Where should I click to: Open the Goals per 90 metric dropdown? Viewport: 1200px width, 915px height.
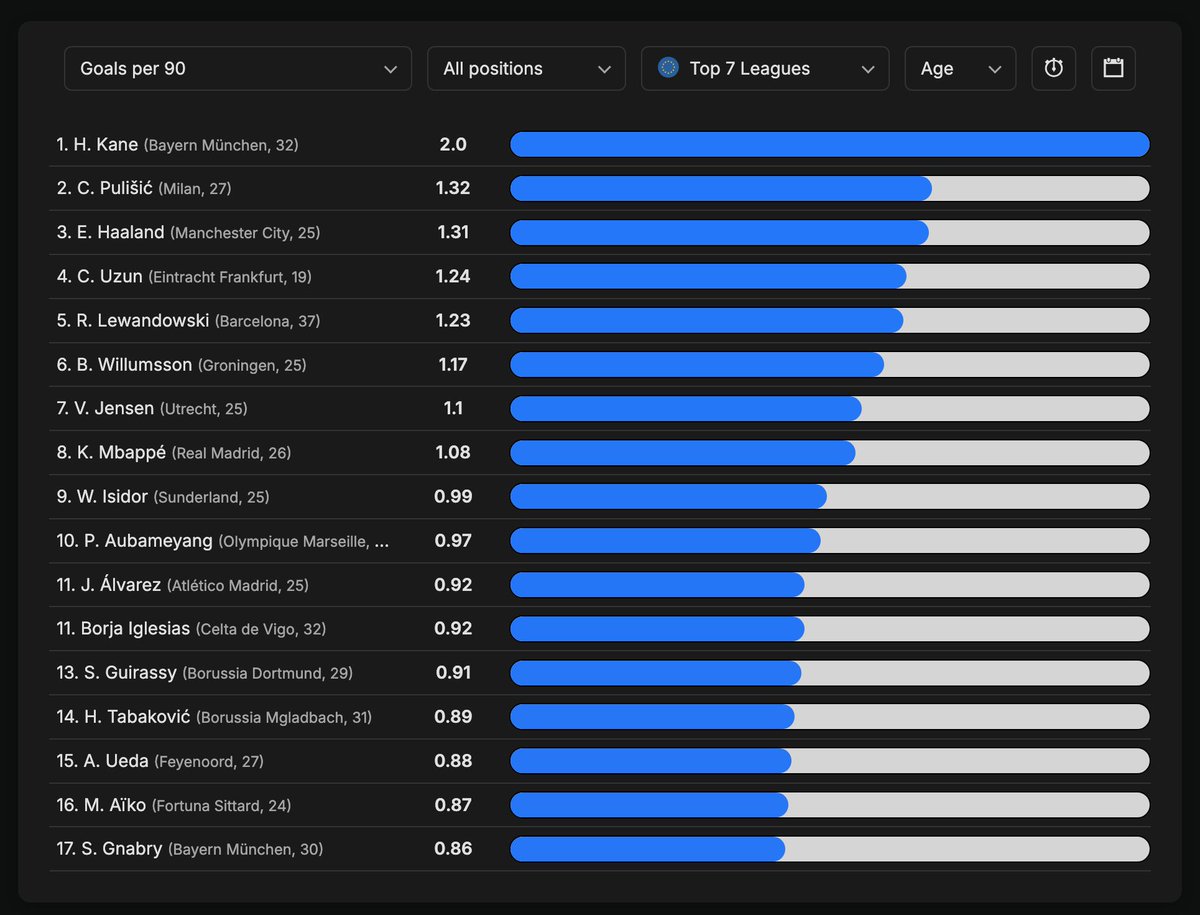tap(238, 69)
